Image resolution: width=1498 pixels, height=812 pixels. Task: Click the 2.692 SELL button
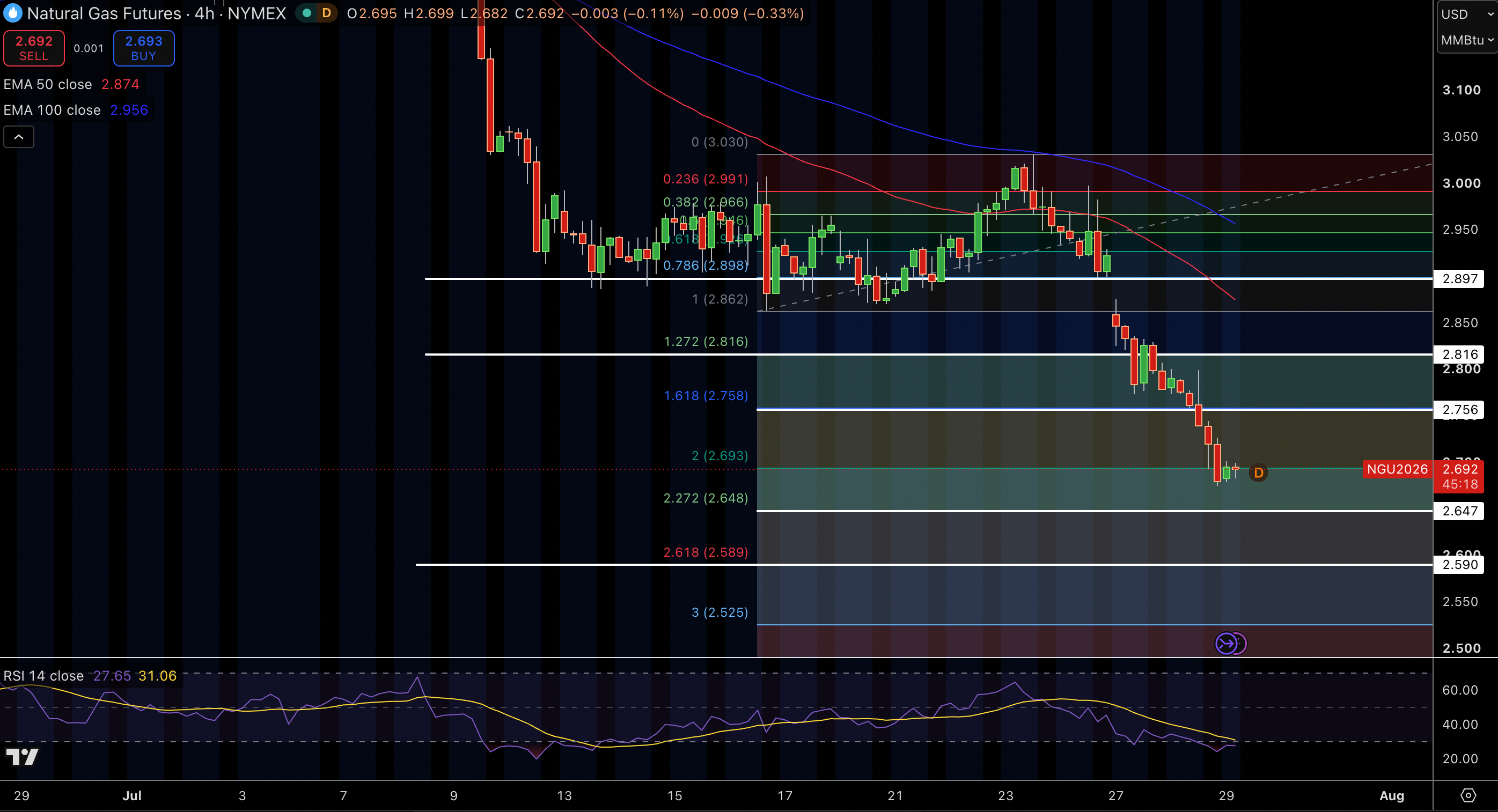tap(34, 48)
